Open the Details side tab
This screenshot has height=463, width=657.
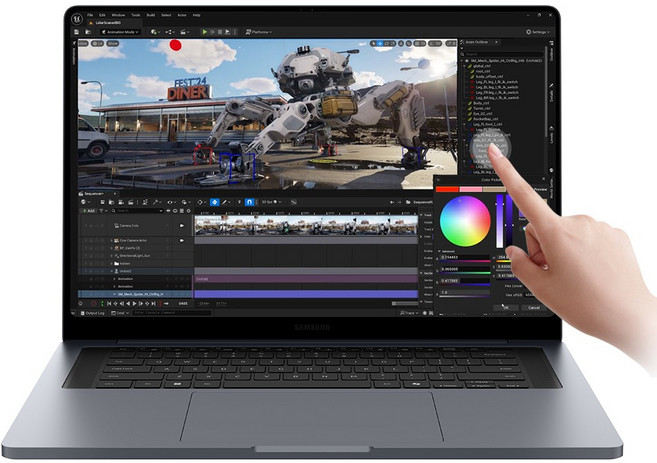click(551, 93)
